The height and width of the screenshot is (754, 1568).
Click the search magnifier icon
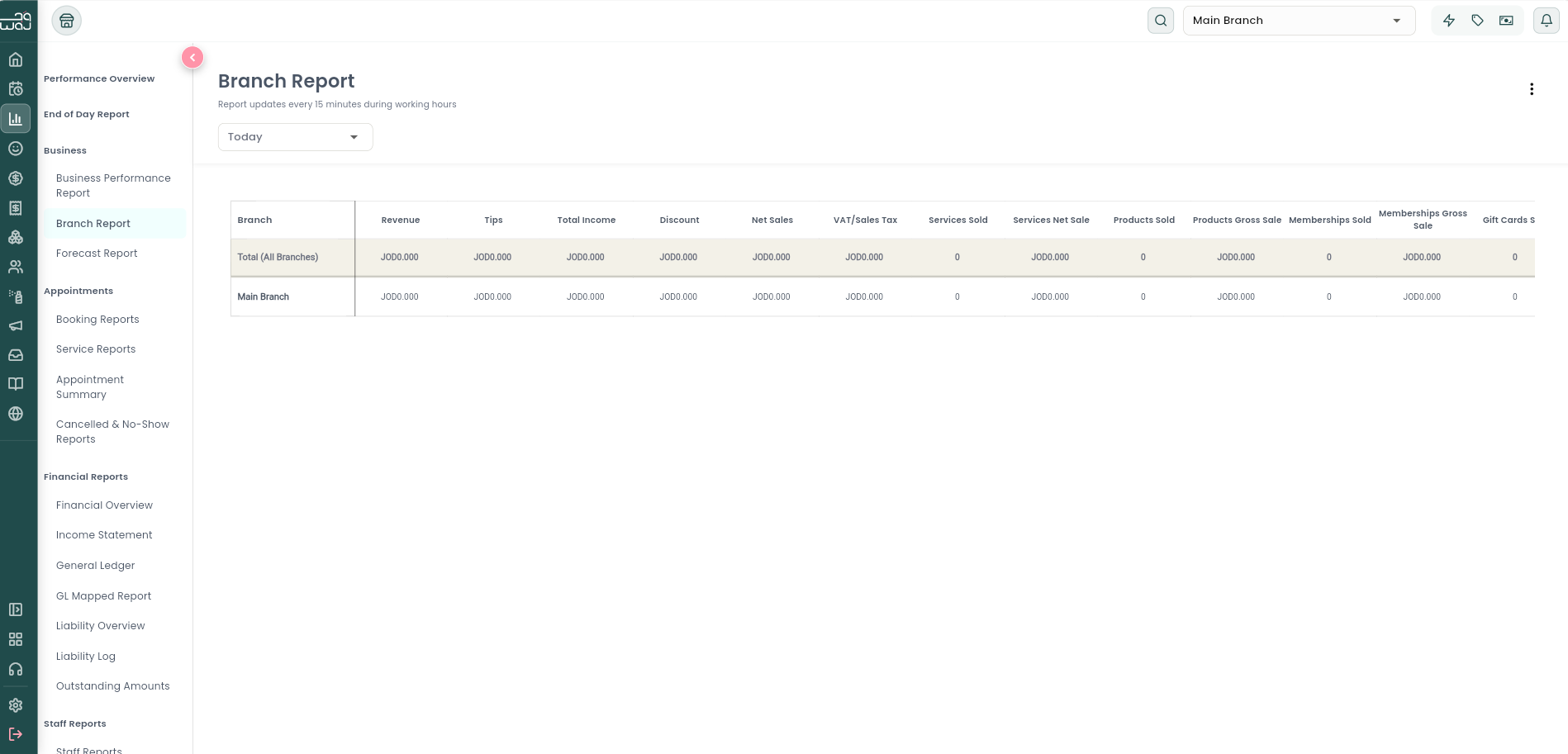[1161, 21]
